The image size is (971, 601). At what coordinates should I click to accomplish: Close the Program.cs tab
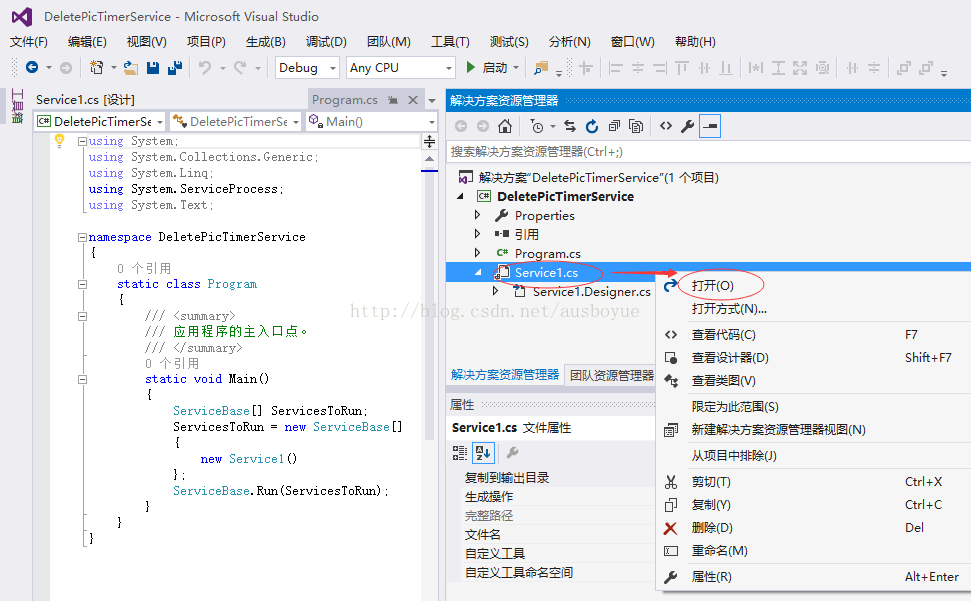click(413, 100)
